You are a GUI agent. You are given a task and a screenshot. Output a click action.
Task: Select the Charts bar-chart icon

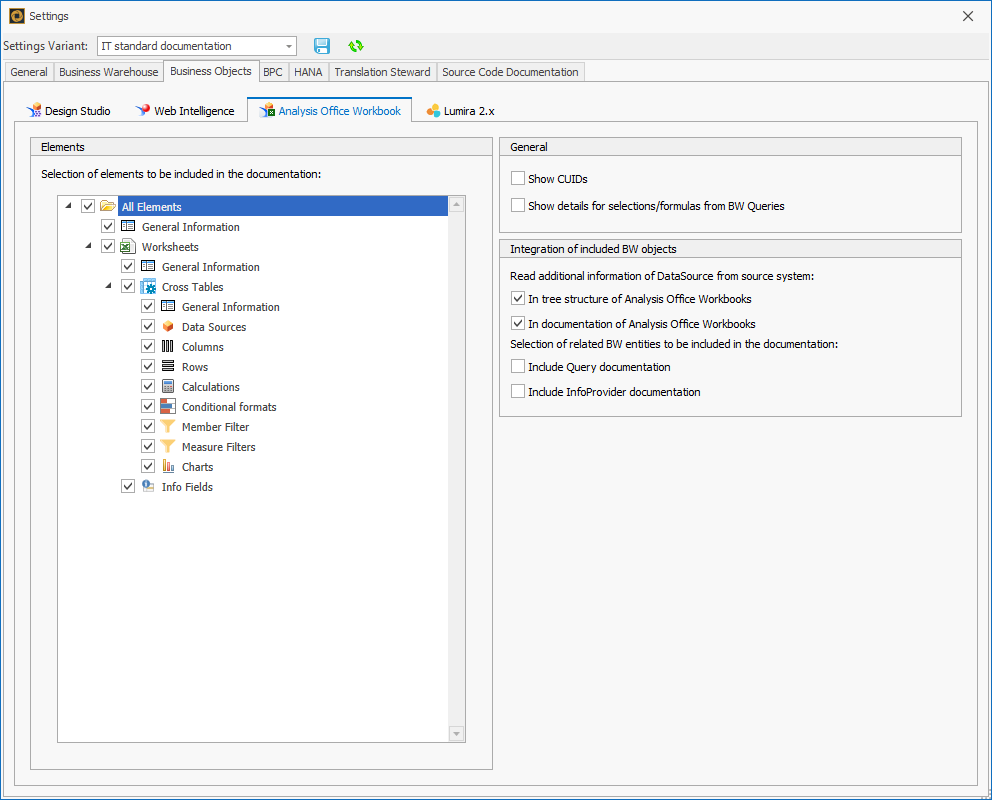(x=167, y=466)
